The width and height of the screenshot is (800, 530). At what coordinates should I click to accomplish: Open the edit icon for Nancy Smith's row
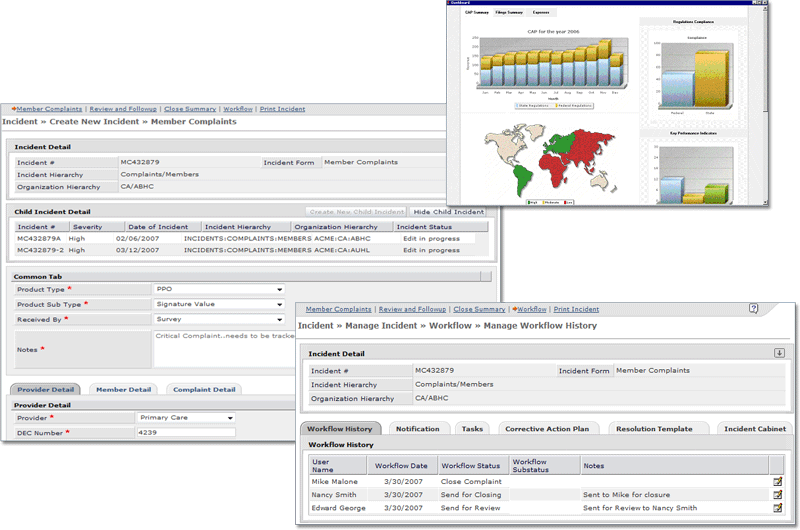(778, 494)
